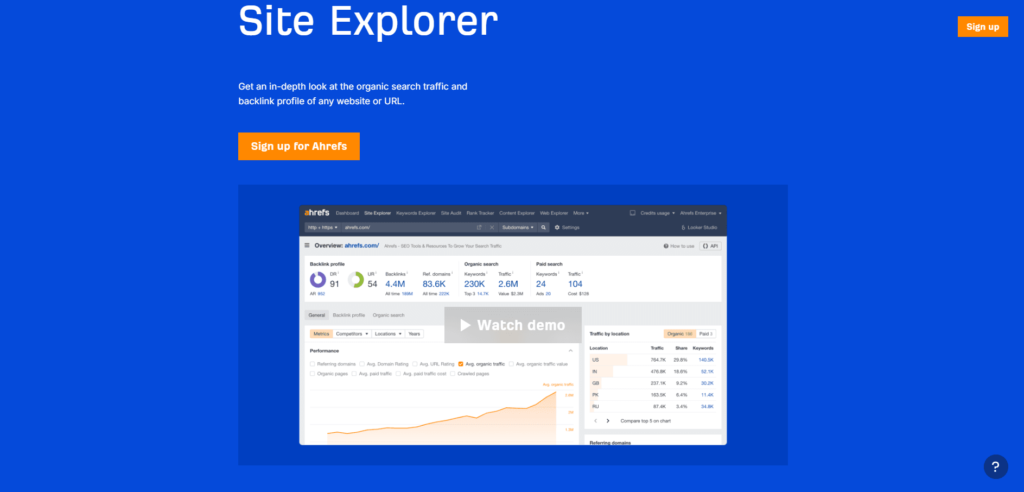
Task: Click the search magnifier icon in demo
Action: (543, 227)
